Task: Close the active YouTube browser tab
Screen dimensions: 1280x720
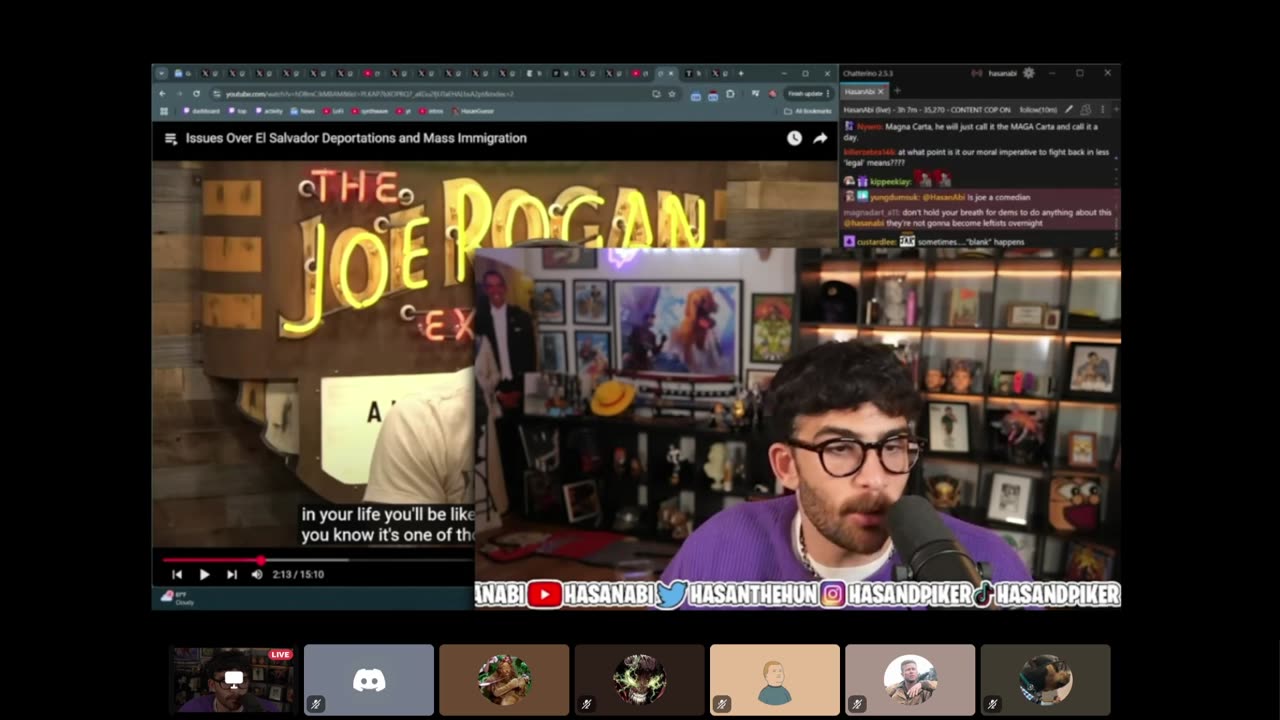Action: [x=672, y=73]
